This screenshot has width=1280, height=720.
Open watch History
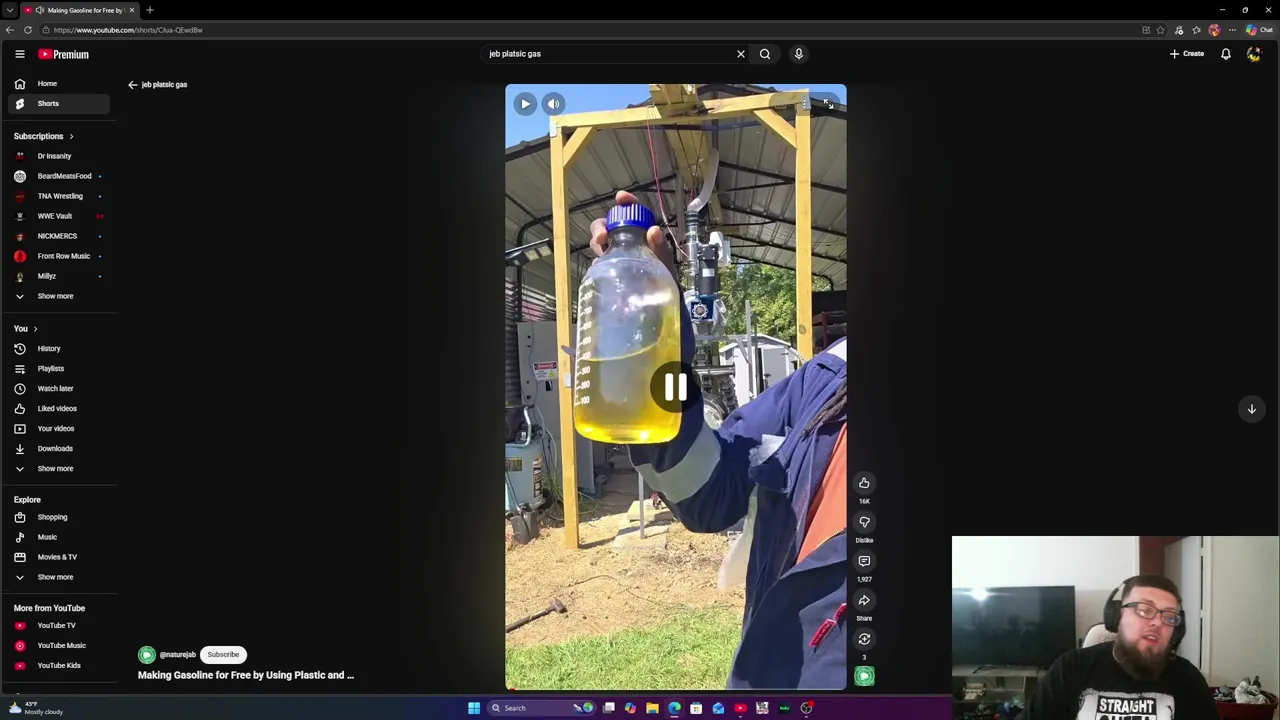[x=60, y=349]
